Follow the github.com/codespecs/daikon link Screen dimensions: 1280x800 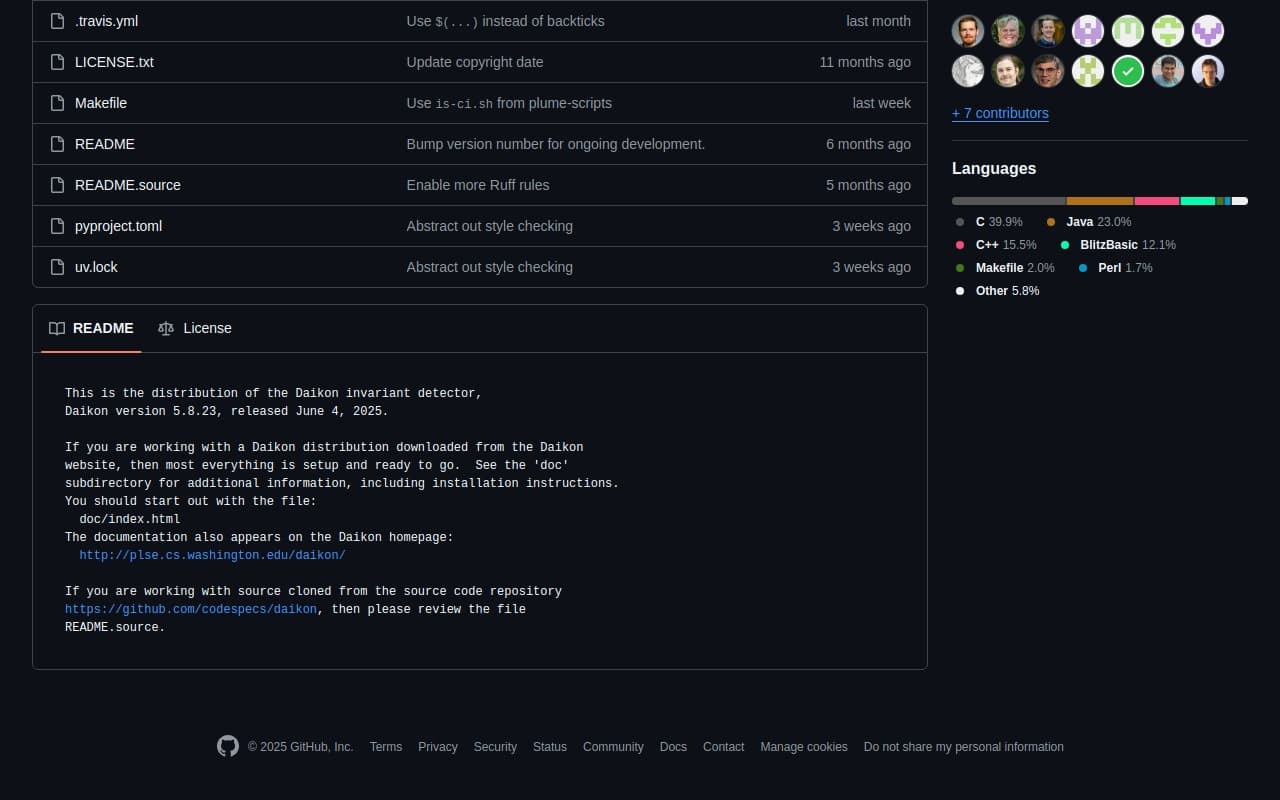point(191,609)
